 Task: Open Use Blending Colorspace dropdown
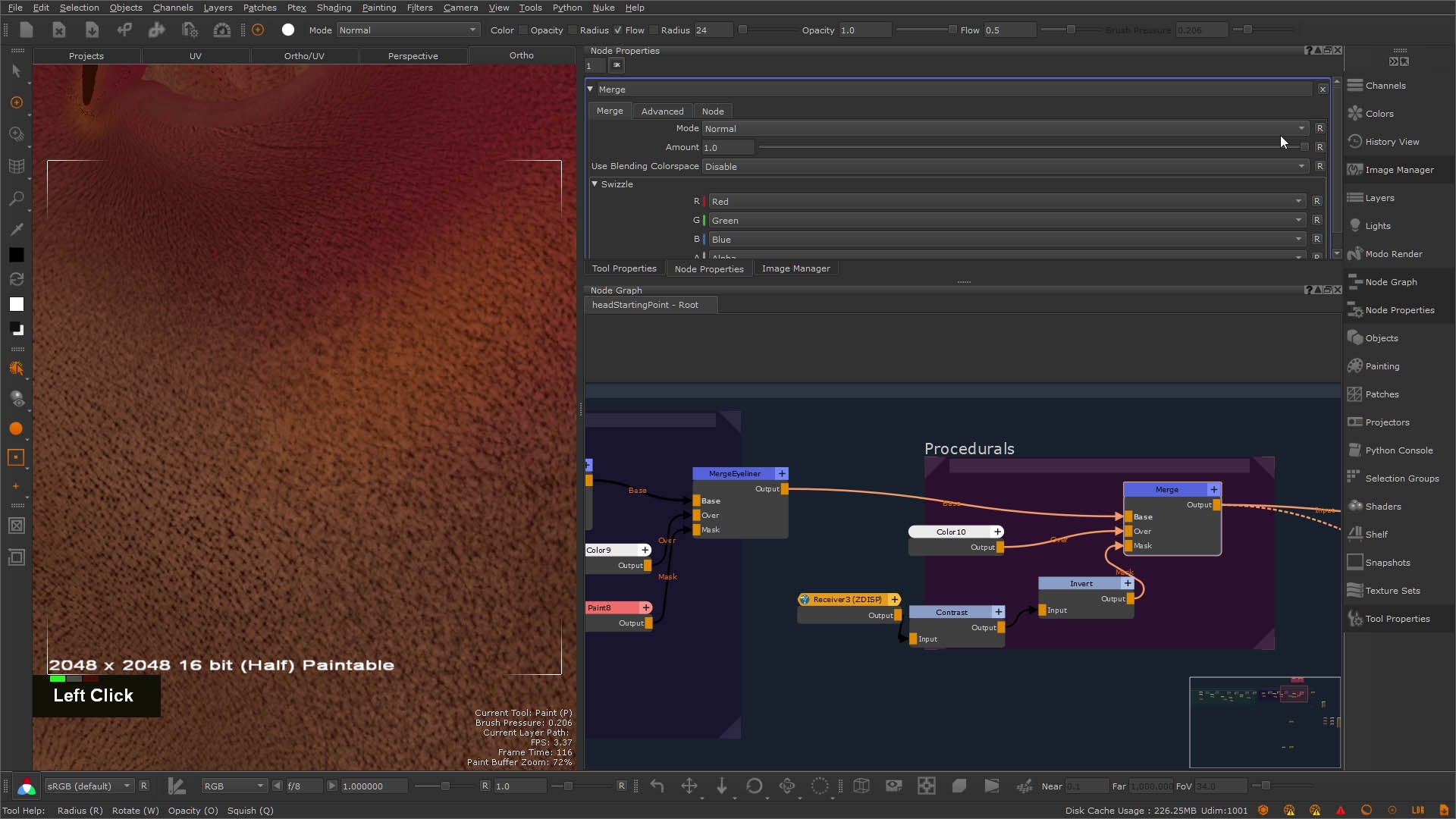point(1005,166)
